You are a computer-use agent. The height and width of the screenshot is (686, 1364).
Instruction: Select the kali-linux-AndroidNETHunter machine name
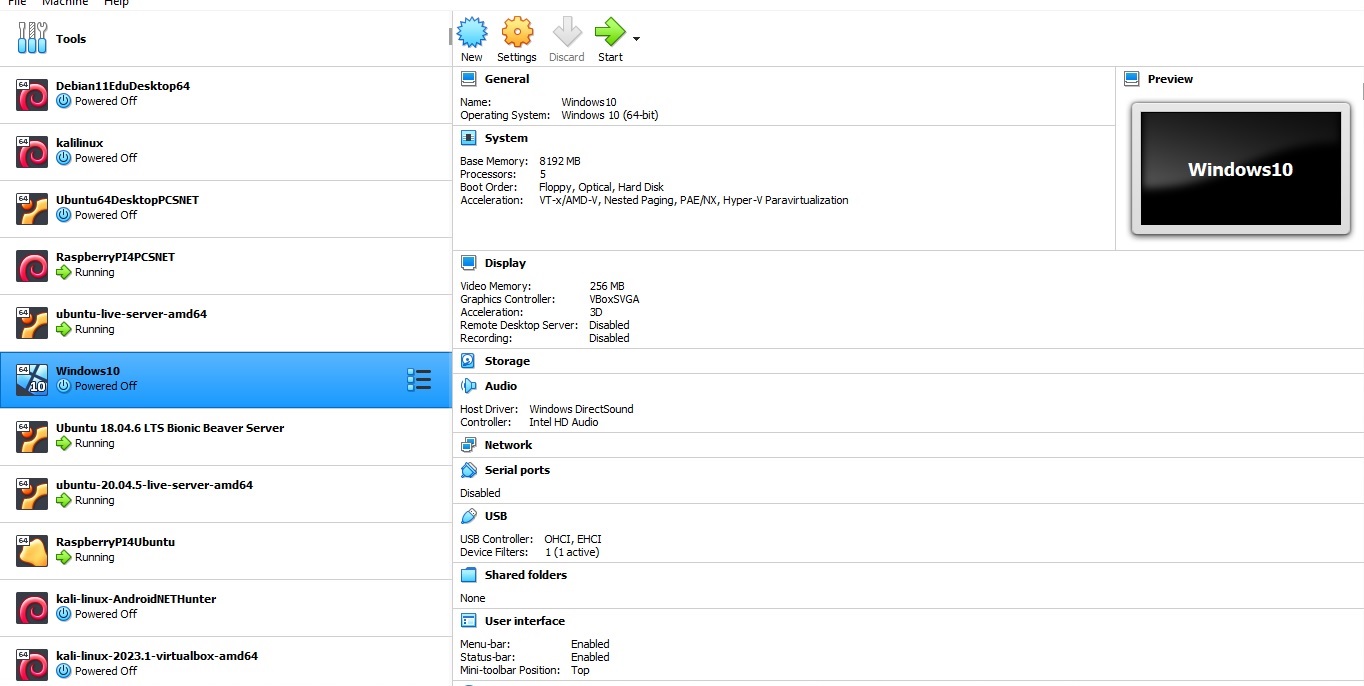pyautogui.click(x=136, y=599)
